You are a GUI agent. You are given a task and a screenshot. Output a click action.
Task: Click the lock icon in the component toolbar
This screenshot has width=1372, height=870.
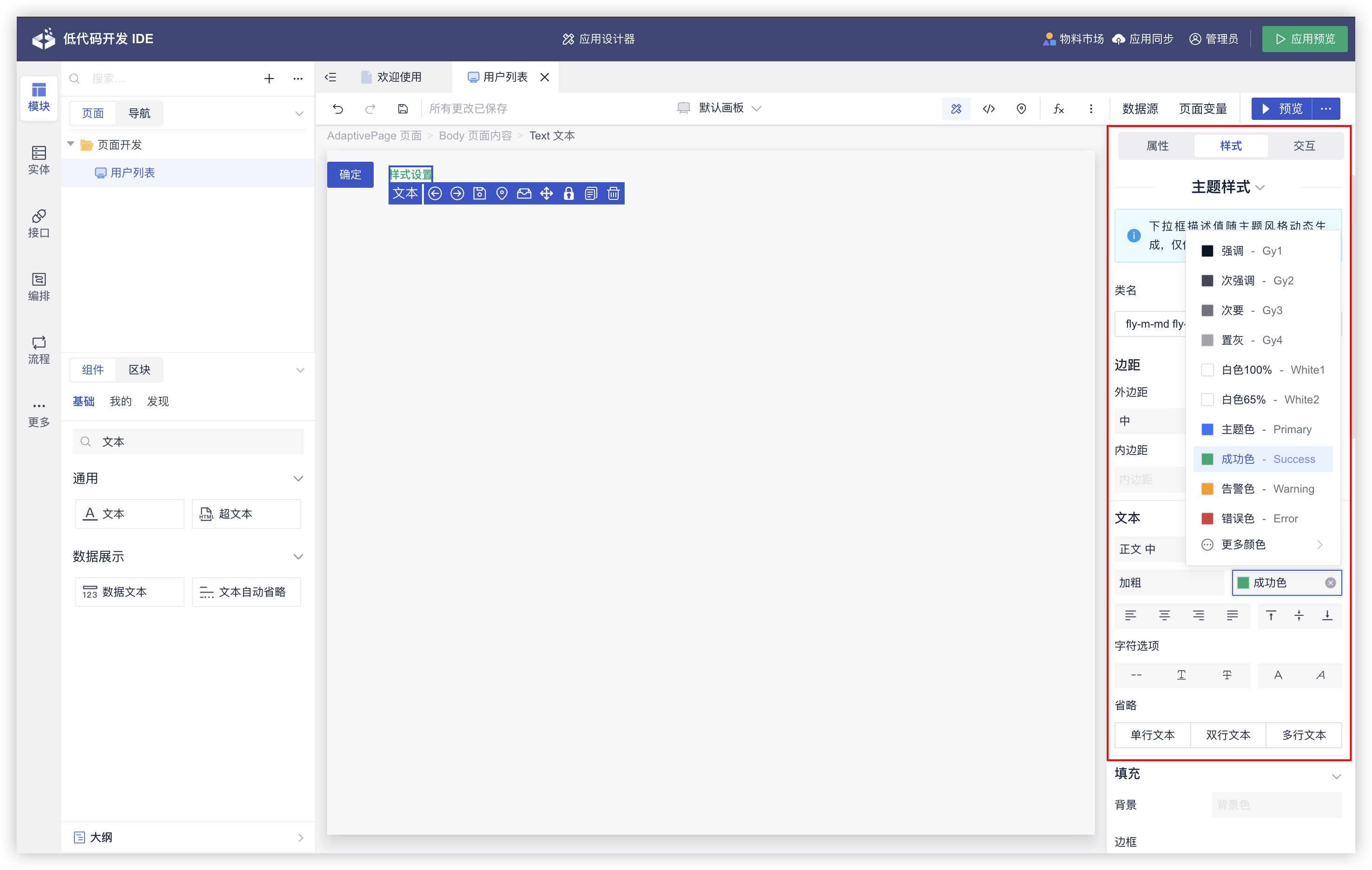tap(568, 194)
